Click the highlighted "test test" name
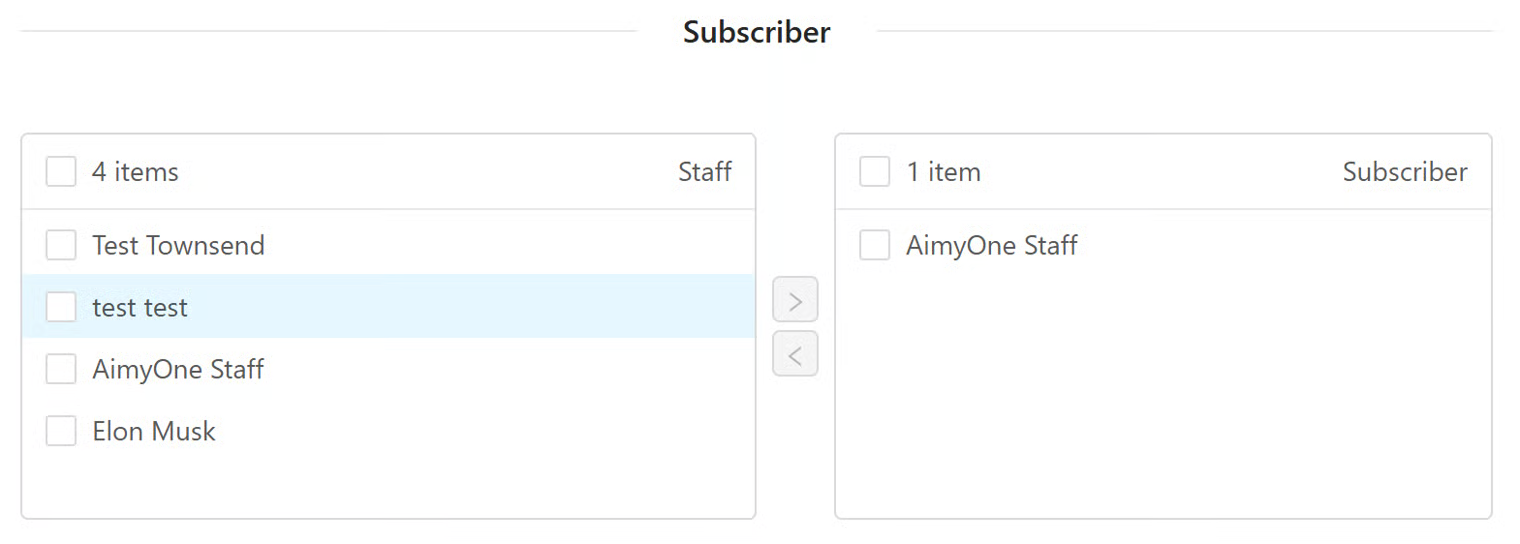The width and height of the screenshot is (1520, 544). pyautogui.click(x=140, y=307)
